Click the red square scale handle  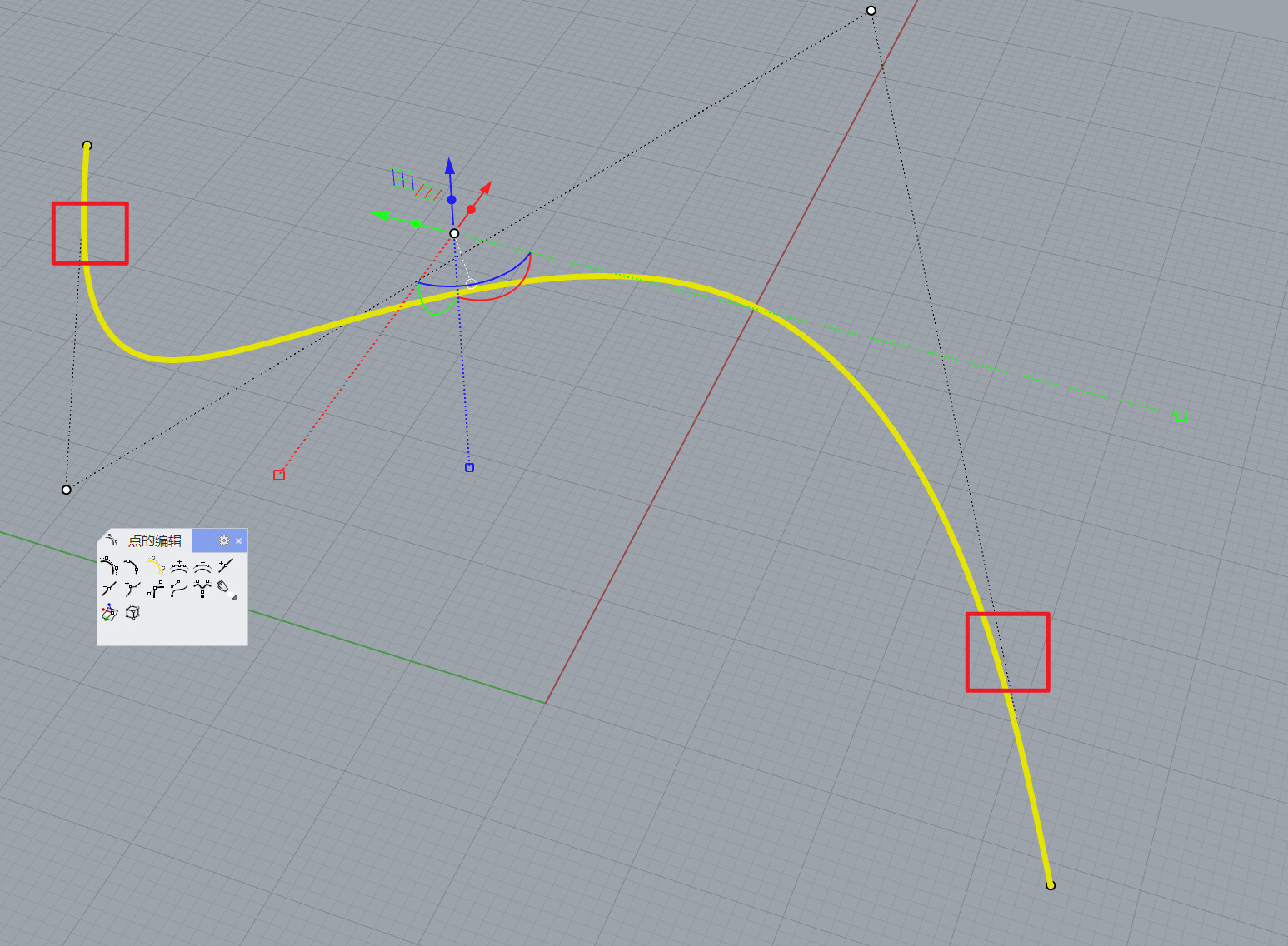click(279, 475)
